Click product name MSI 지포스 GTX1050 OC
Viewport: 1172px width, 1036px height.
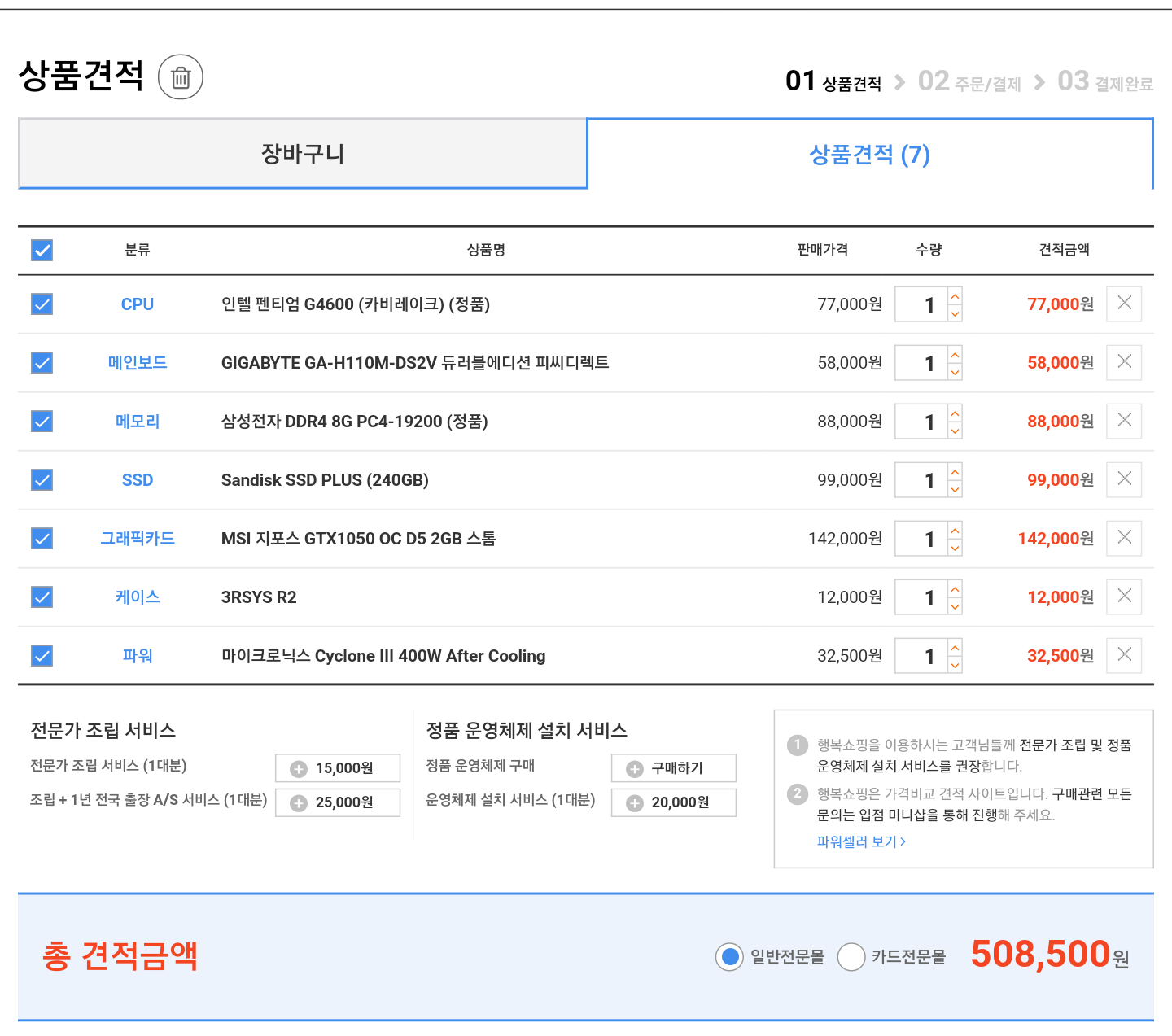(359, 539)
